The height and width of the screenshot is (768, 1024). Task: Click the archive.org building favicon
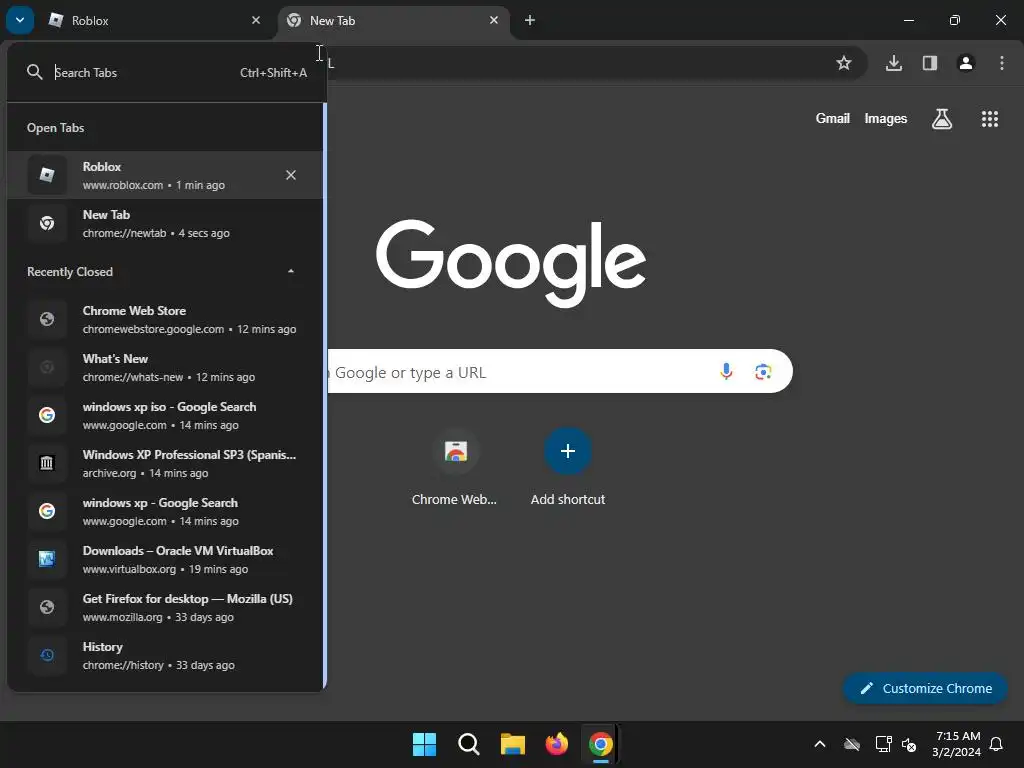tap(47, 463)
